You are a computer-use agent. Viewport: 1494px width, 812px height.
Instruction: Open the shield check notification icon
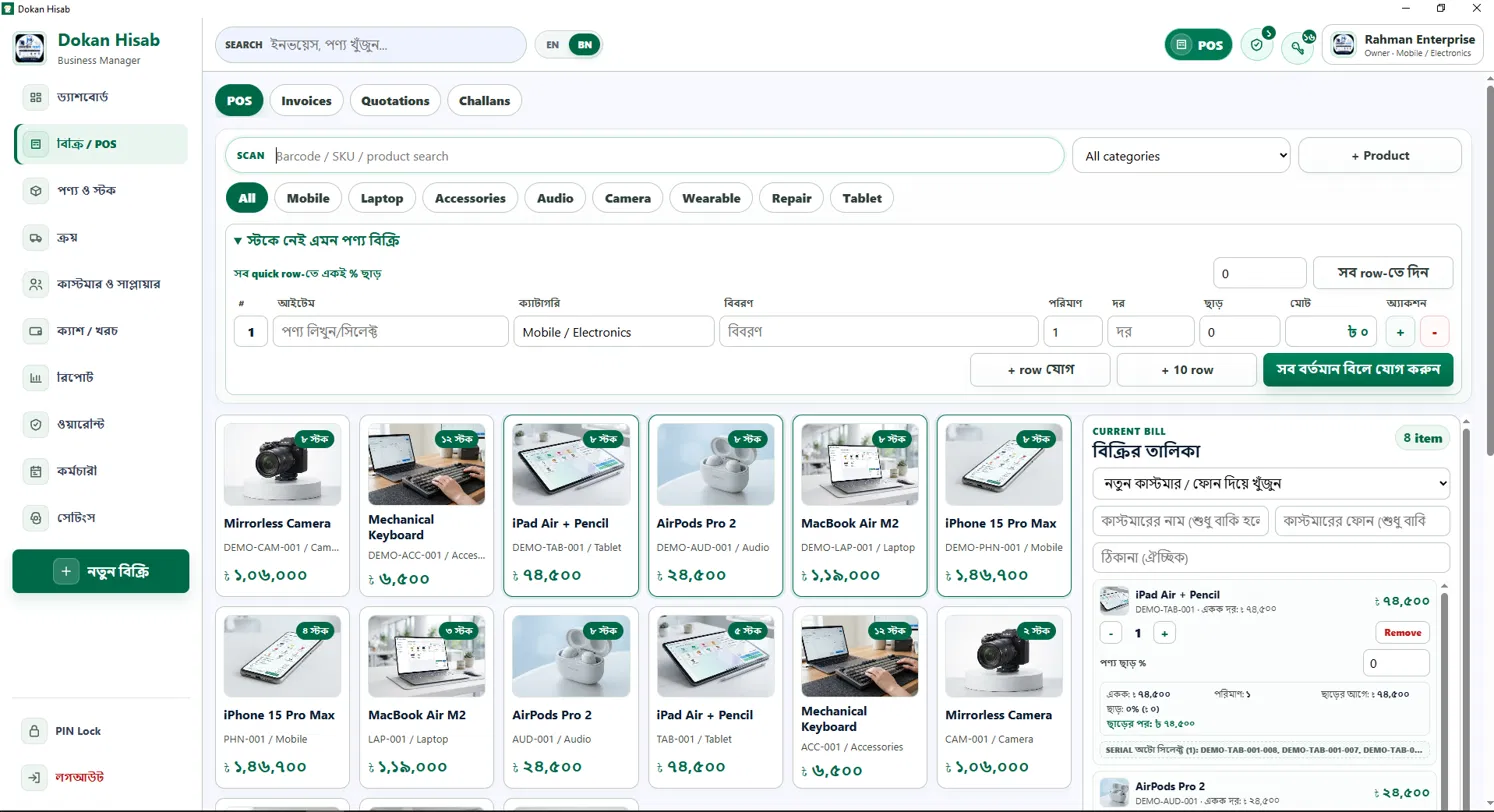pos(1257,45)
